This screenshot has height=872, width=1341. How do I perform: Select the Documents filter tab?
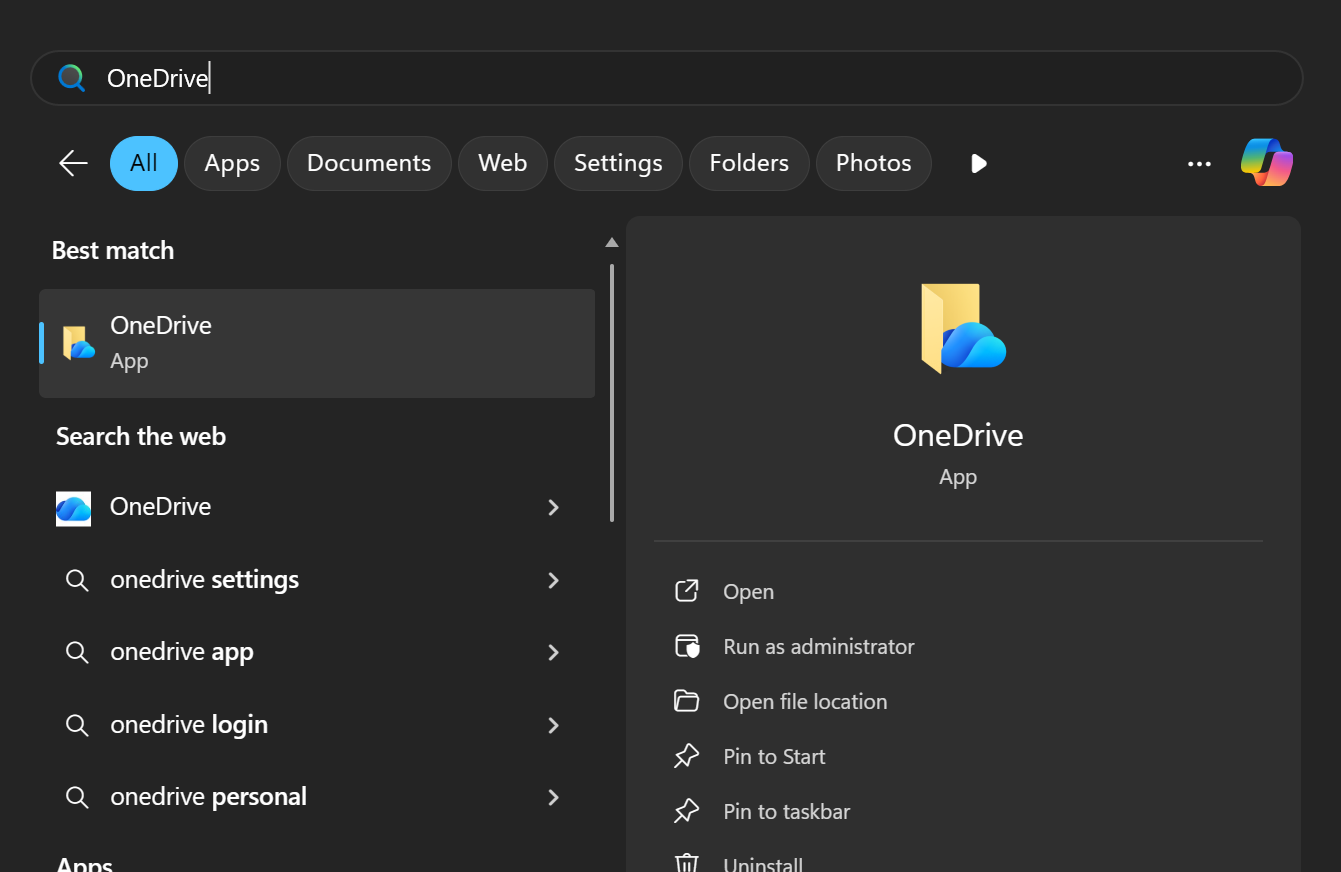click(x=369, y=163)
